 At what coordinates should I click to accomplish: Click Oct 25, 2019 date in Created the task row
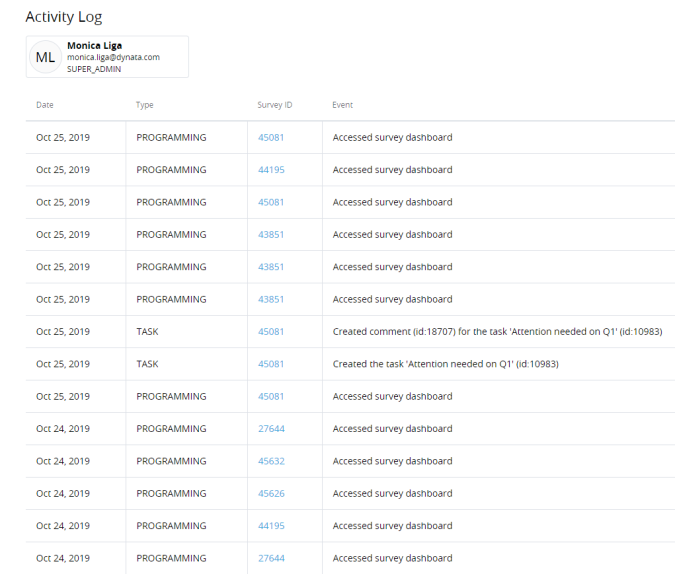click(x=63, y=364)
